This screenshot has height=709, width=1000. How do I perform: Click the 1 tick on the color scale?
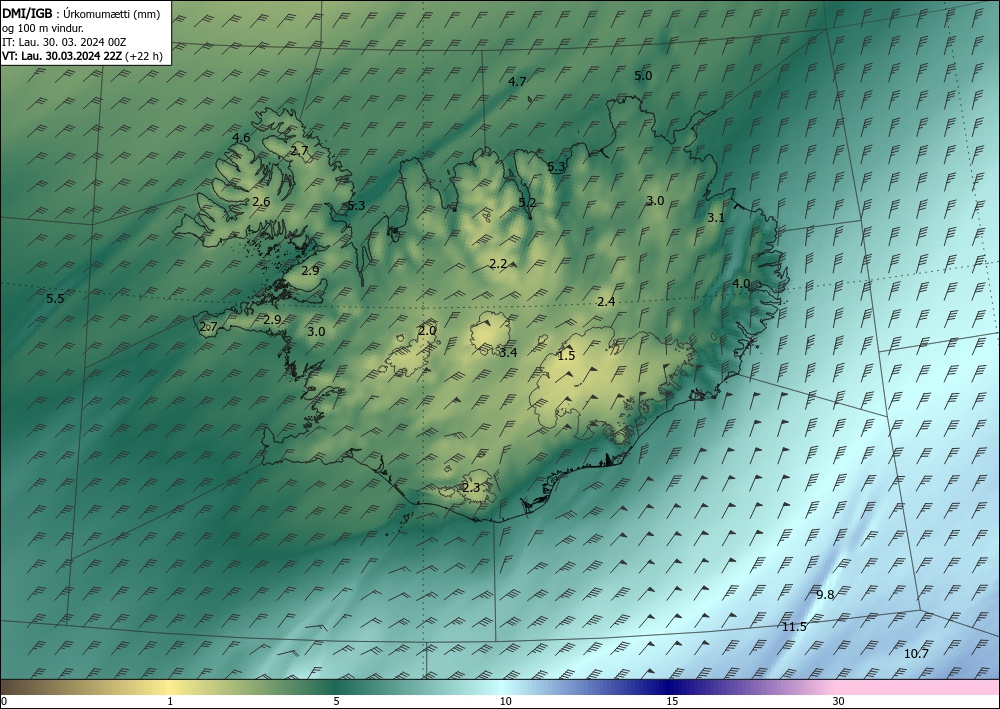170,701
